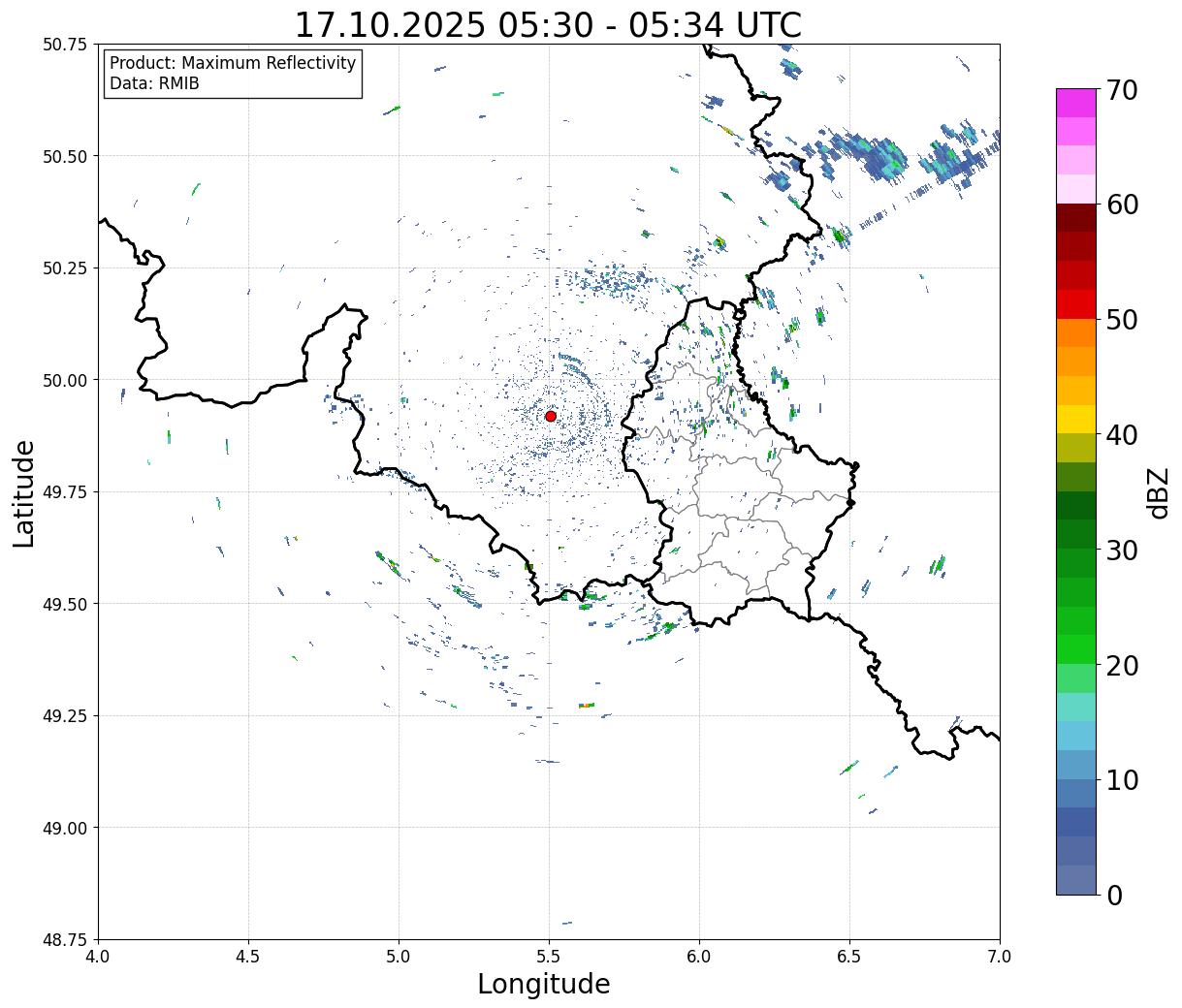Click the bottom slate-blue colorbar segment
The width and height of the screenshot is (1182, 1008).
click(x=1076, y=879)
